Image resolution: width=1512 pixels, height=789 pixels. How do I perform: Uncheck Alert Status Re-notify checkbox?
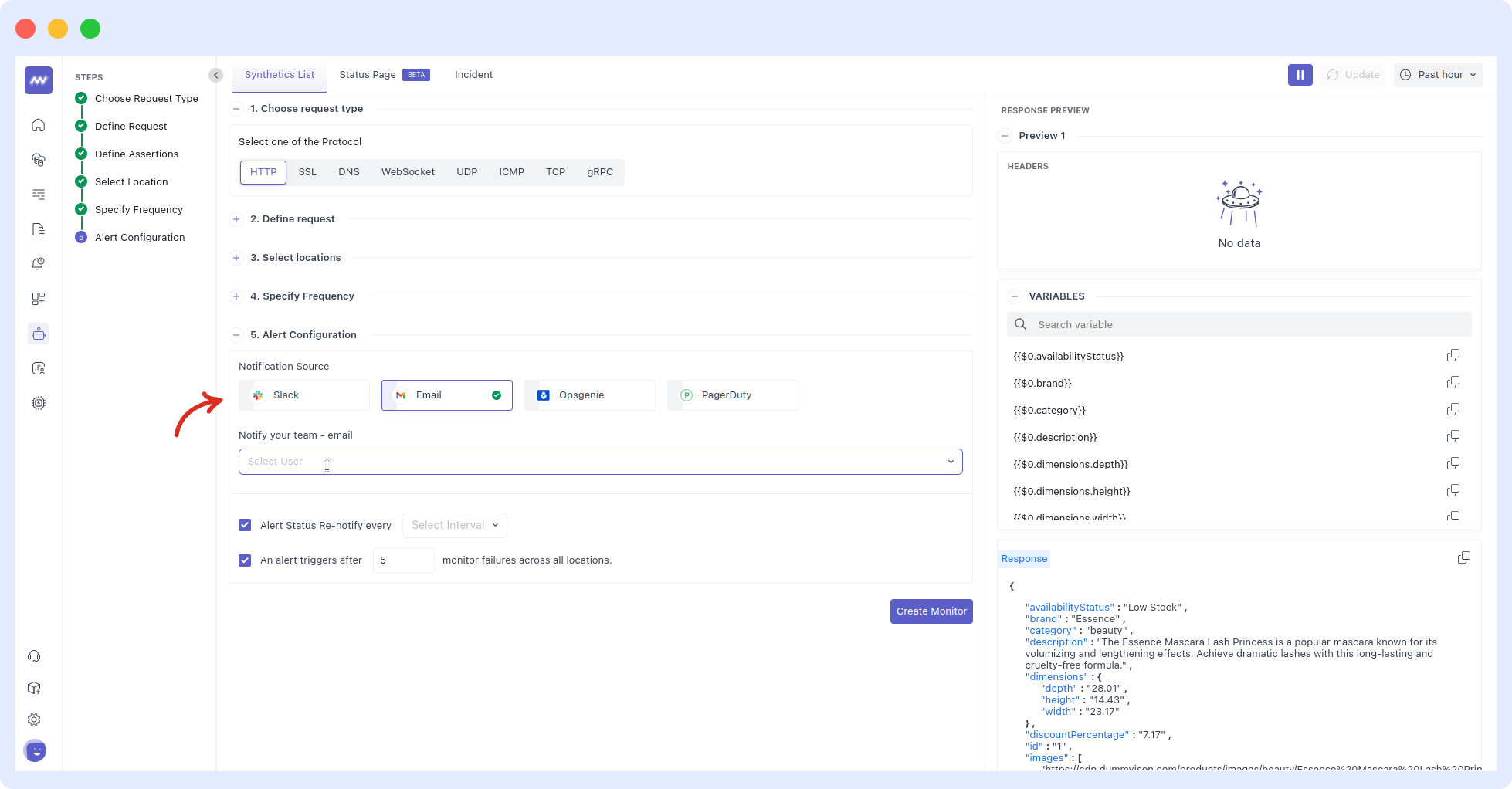pos(245,525)
